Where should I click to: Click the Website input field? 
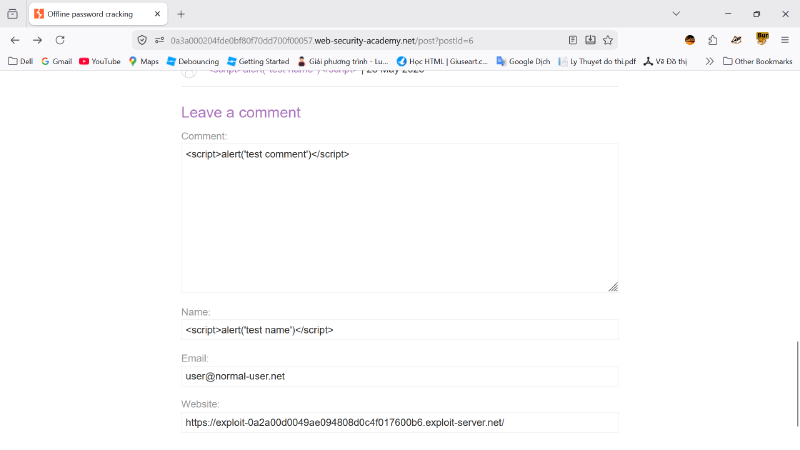pyautogui.click(x=399, y=422)
